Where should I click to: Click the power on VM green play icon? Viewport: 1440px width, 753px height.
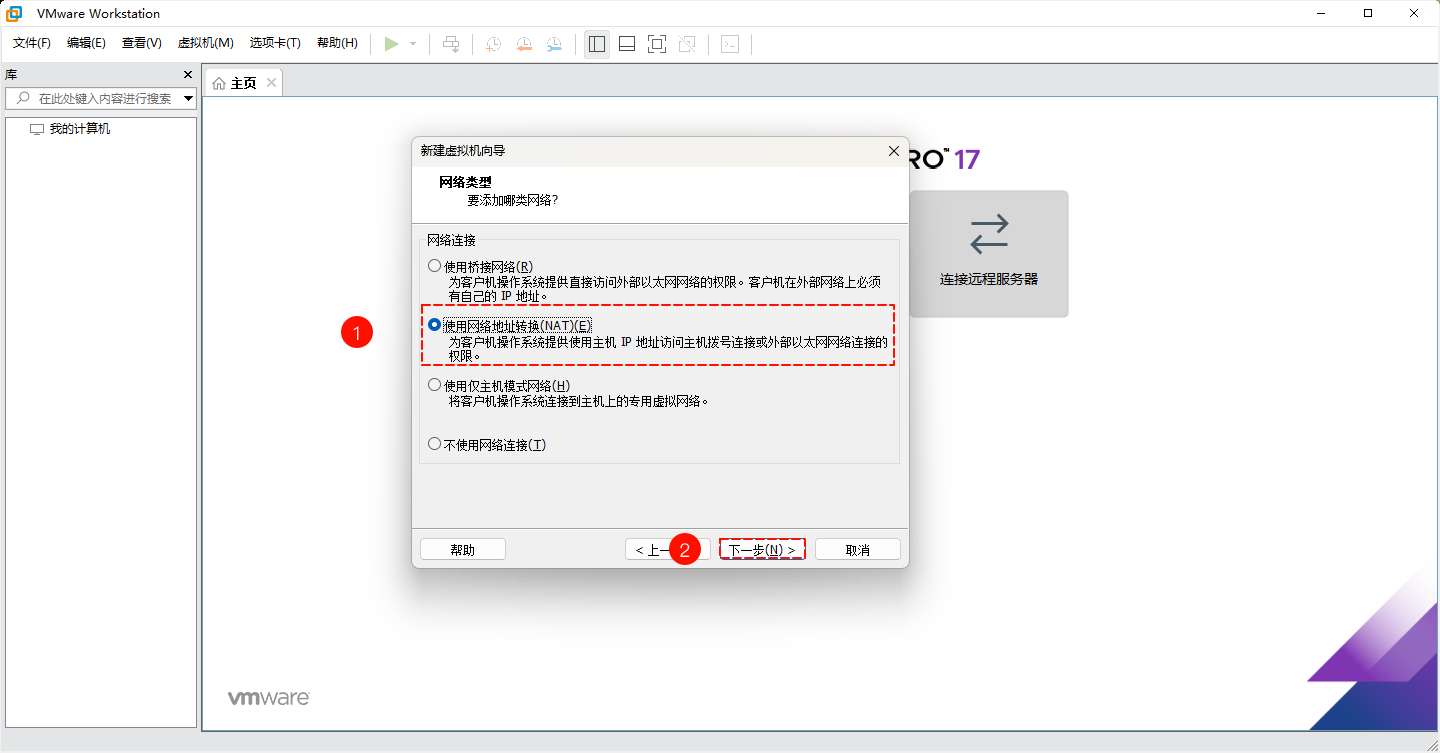coord(391,43)
